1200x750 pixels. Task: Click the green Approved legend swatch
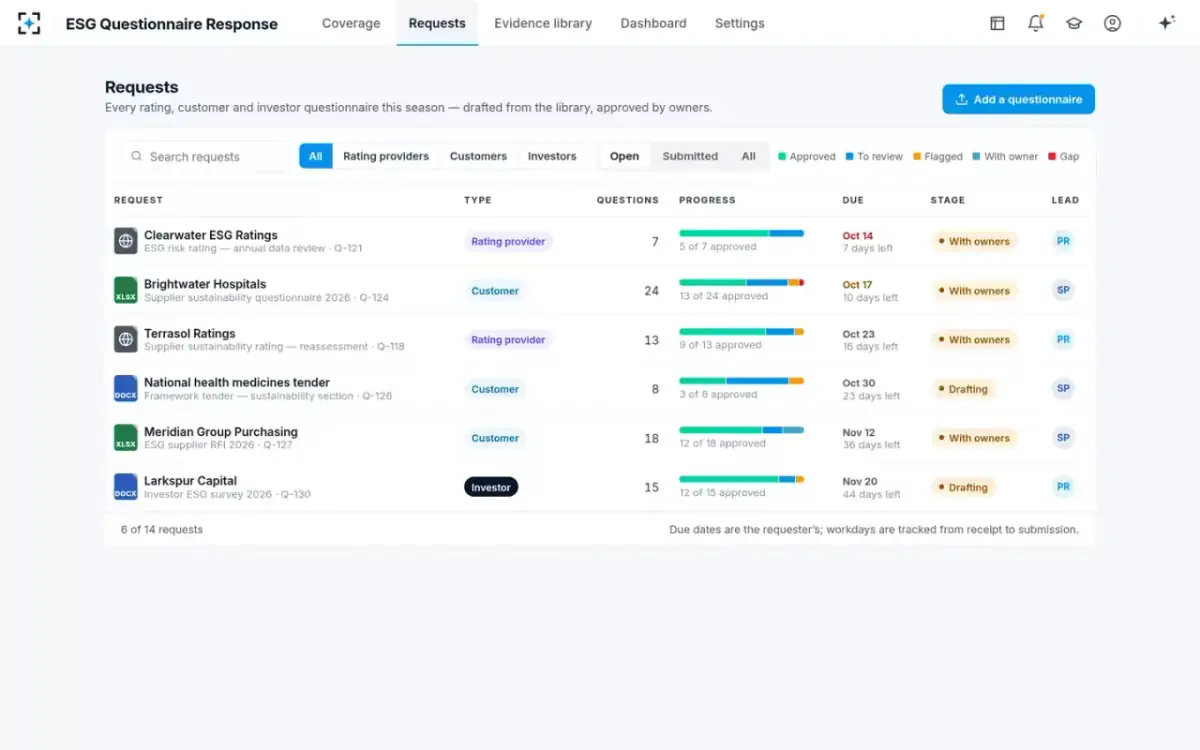[x=782, y=156]
